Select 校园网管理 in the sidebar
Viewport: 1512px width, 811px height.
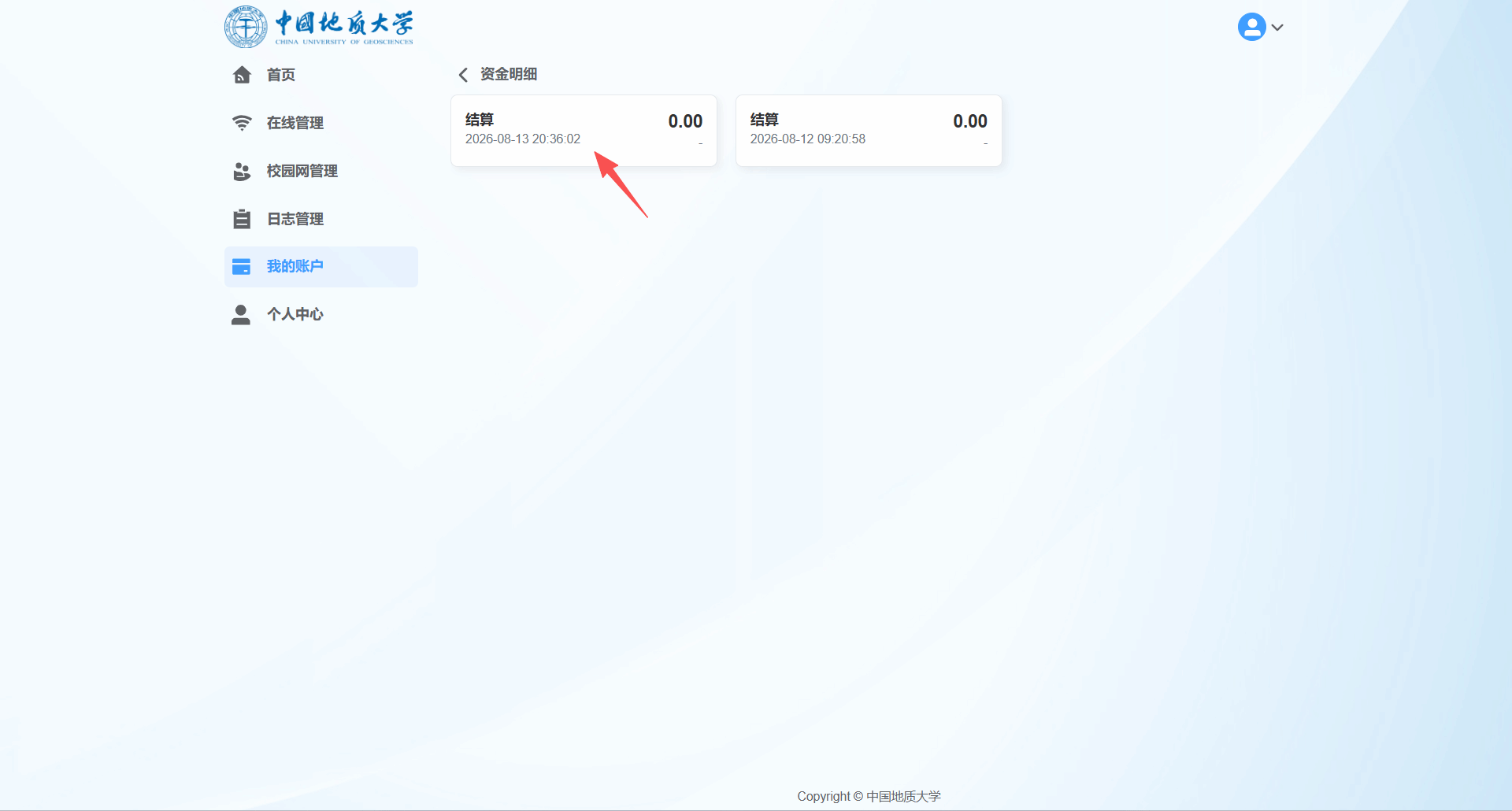321,171
